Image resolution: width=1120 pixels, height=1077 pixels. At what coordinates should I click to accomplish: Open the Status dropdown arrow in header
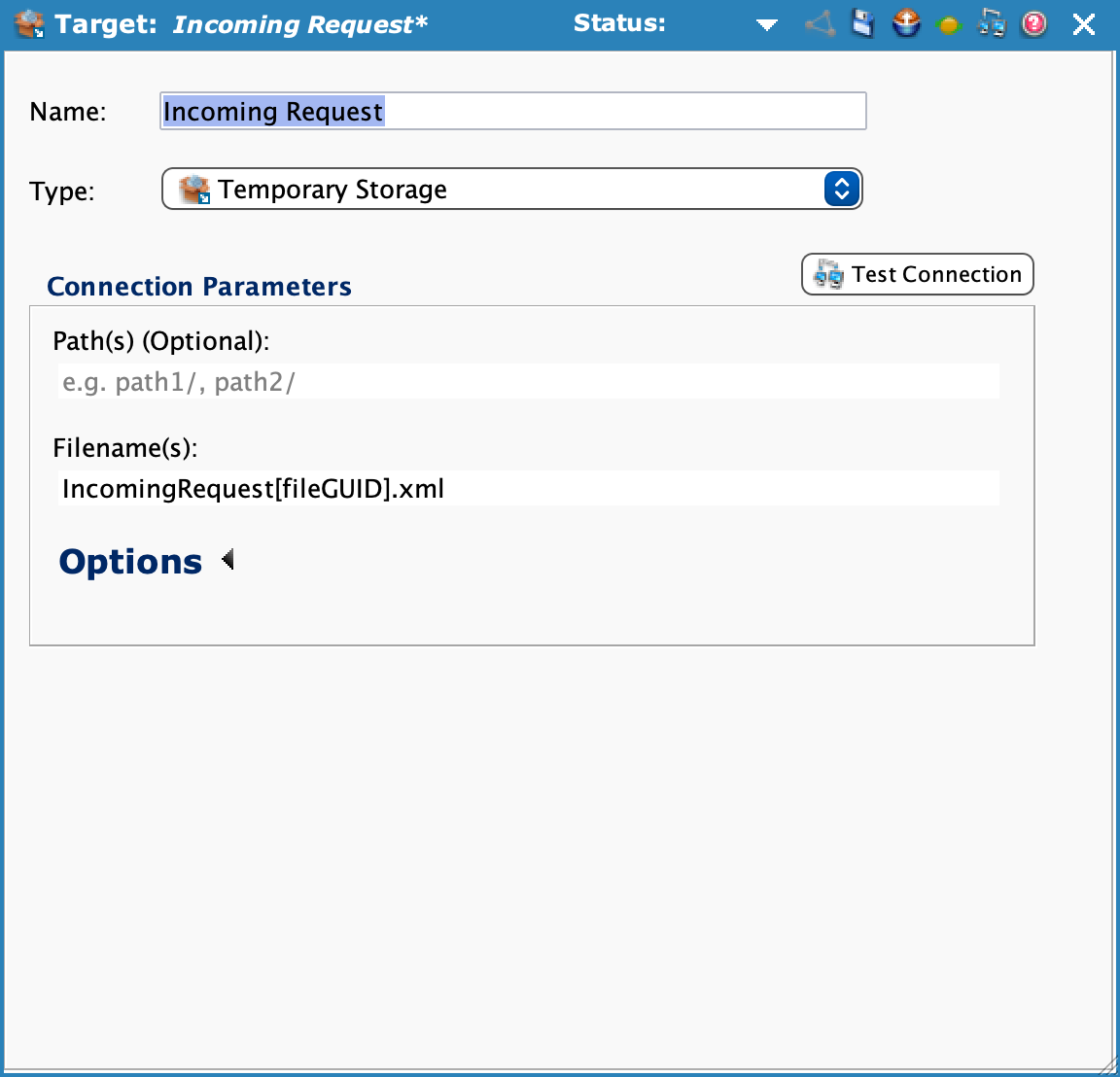click(x=767, y=24)
